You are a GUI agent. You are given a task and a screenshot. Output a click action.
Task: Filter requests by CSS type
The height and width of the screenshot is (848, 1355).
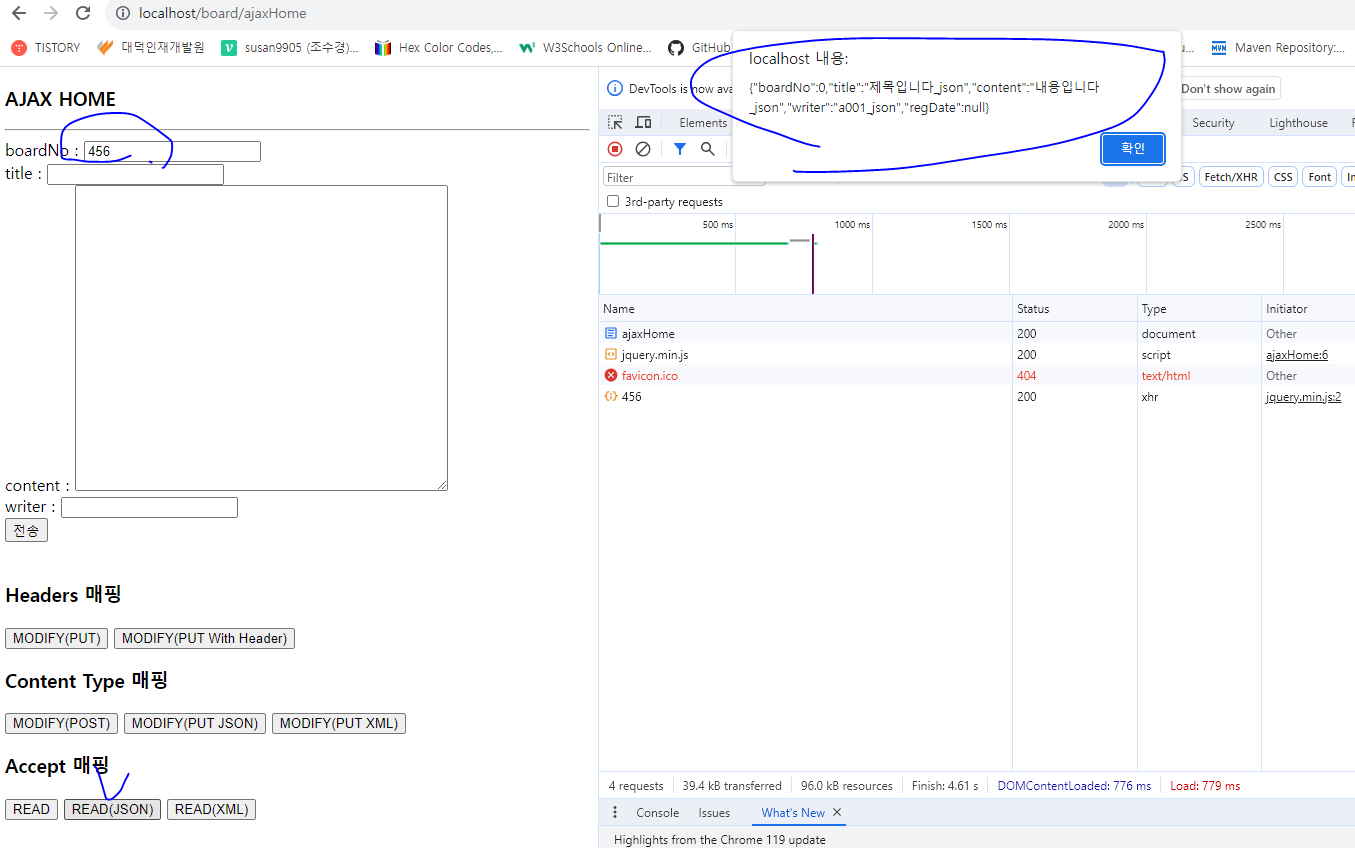click(1283, 177)
